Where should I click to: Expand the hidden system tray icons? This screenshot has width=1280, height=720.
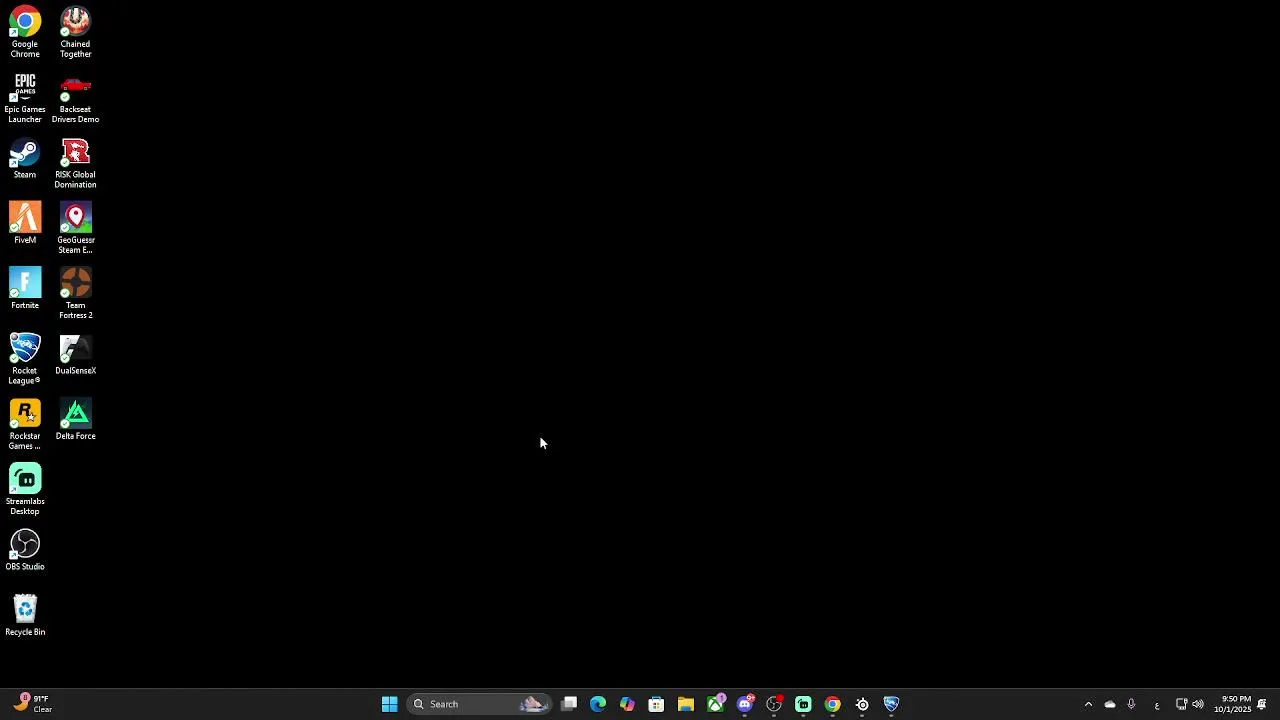point(1088,704)
